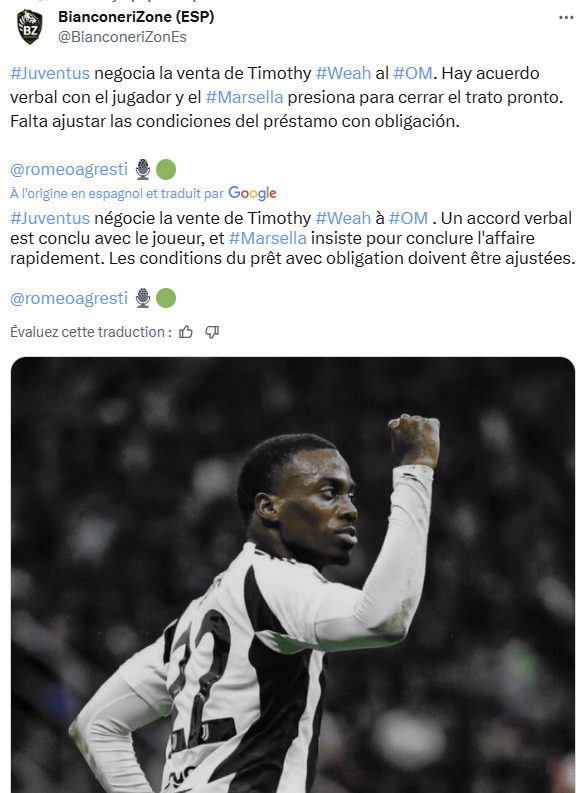Open #Weah hashtag in original Spanish text
This screenshot has height=793, width=580.
click(343, 73)
